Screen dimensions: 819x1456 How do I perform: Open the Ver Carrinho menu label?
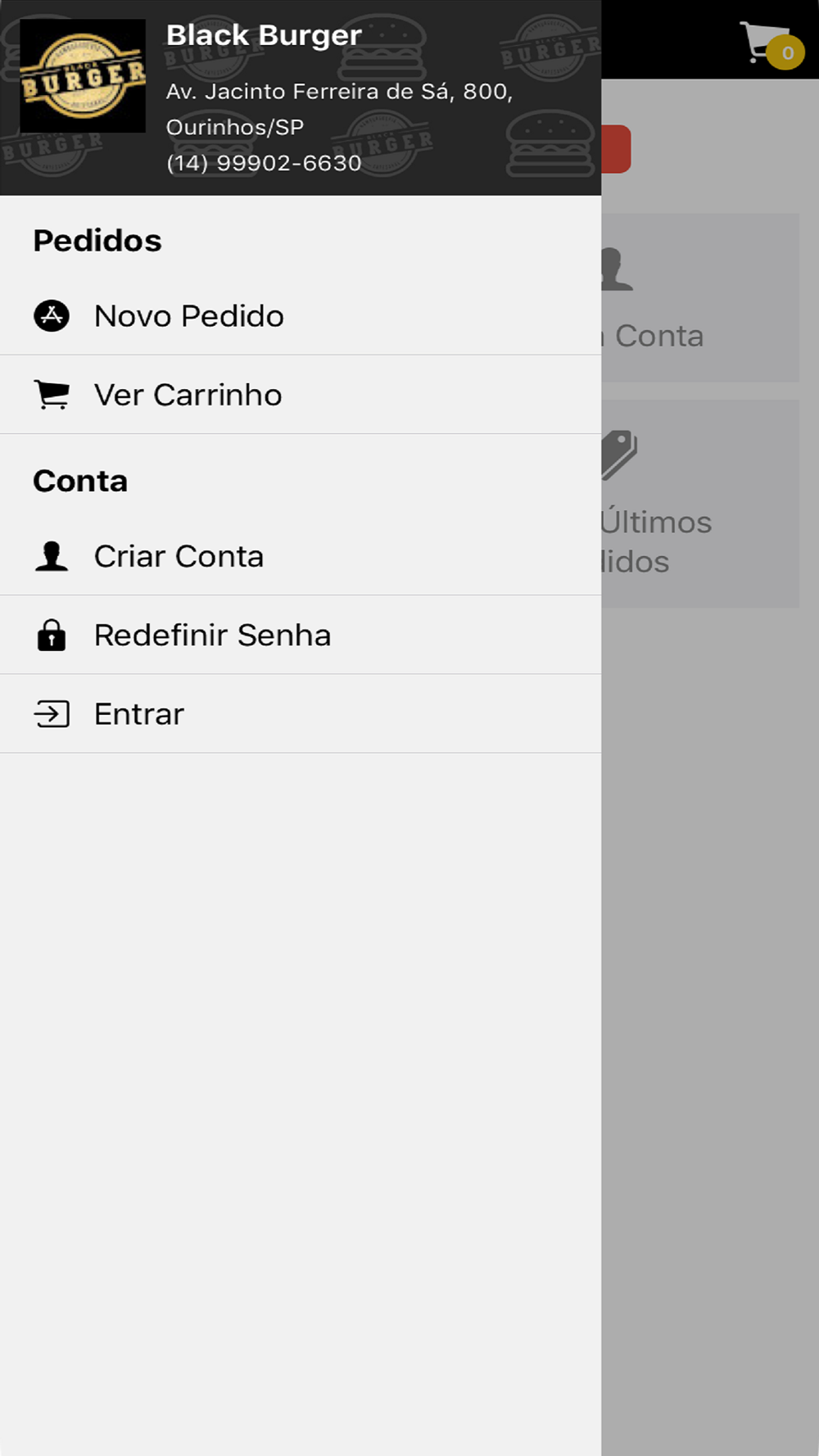pos(188,395)
